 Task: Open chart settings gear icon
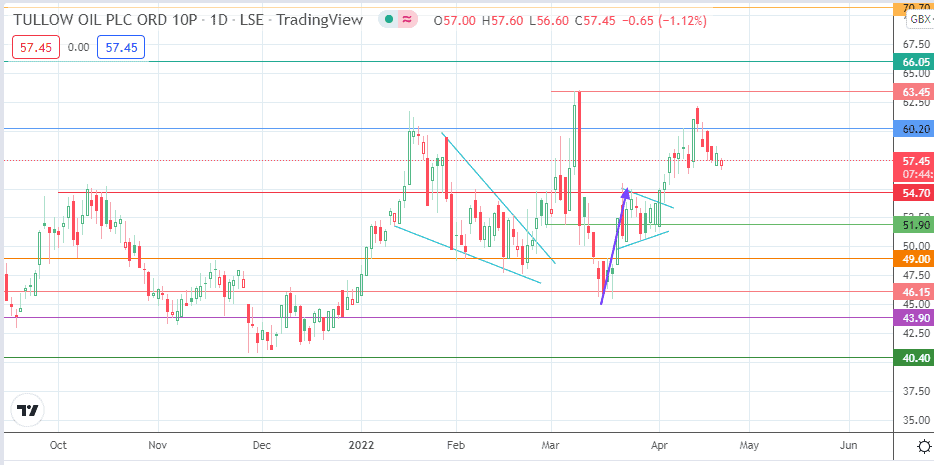coord(924,447)
